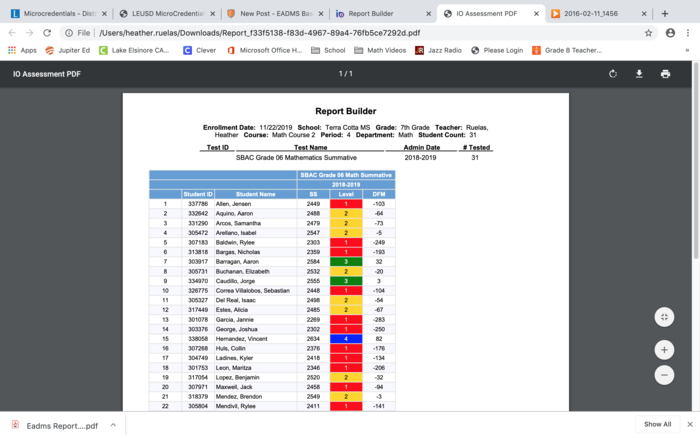This screenshot has width=700, height=438.
Task: Zoom out of the PDF
Action: (663, 375)
